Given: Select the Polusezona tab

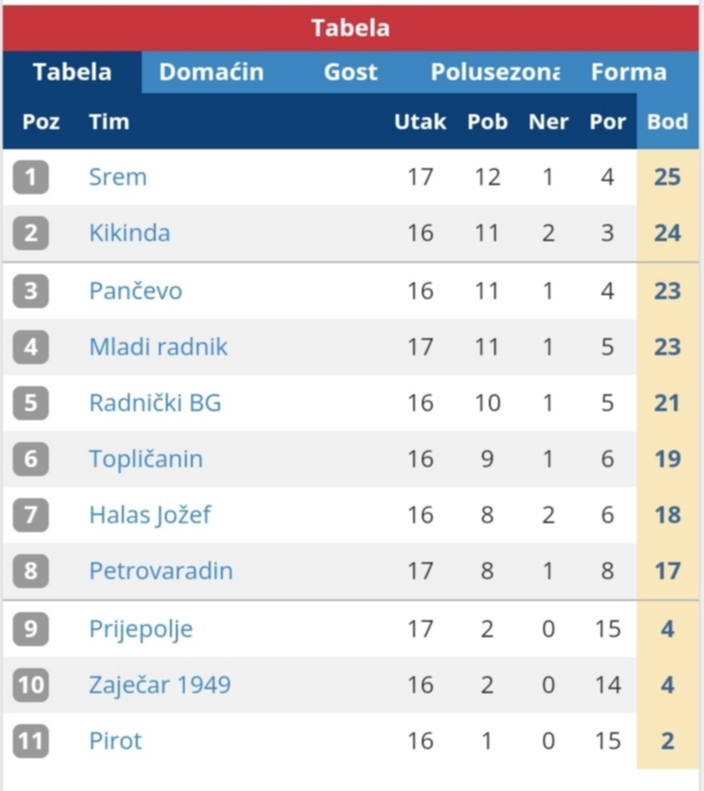Looking at the screenshot, I should coord(495,72).
